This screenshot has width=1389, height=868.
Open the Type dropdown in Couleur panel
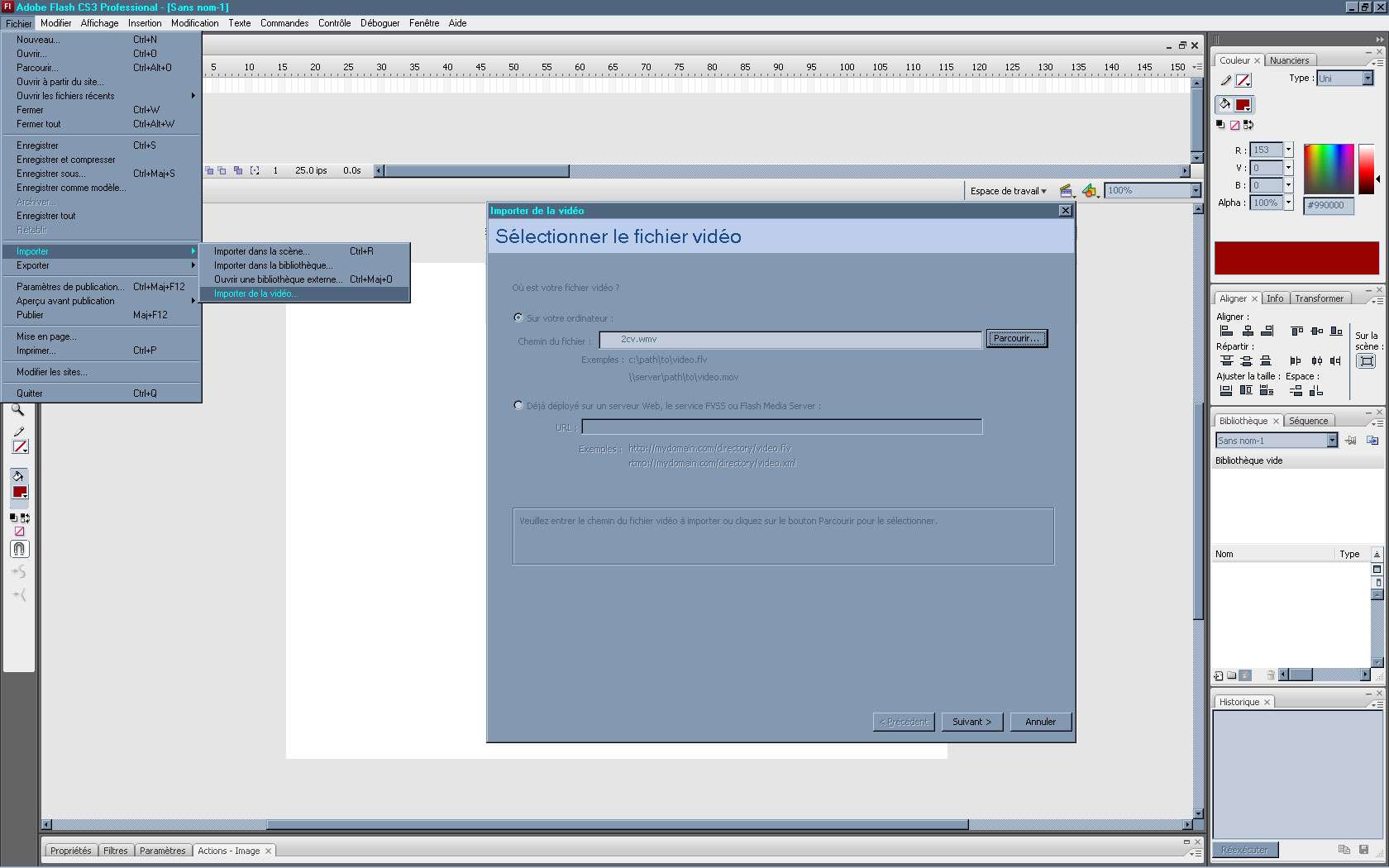click(x=1368, y=78)
